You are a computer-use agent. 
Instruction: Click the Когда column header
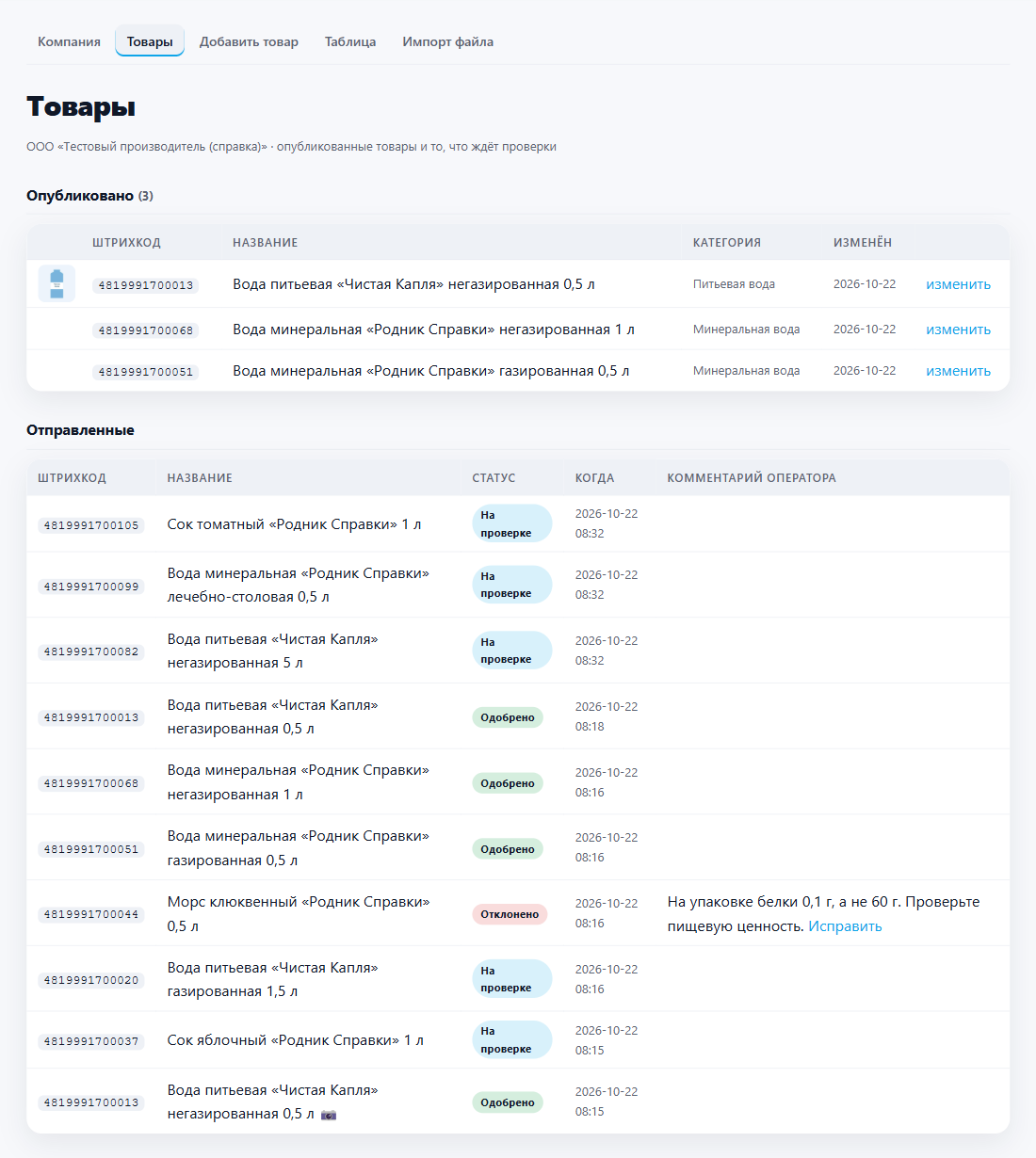click(594, 478)
